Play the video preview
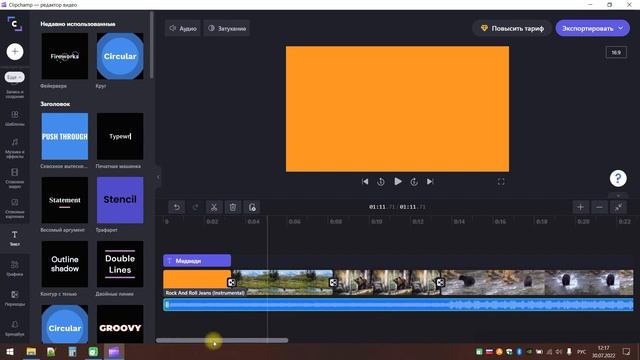The width and height of the screenshot is (640, 360). [x=398, y=181]
